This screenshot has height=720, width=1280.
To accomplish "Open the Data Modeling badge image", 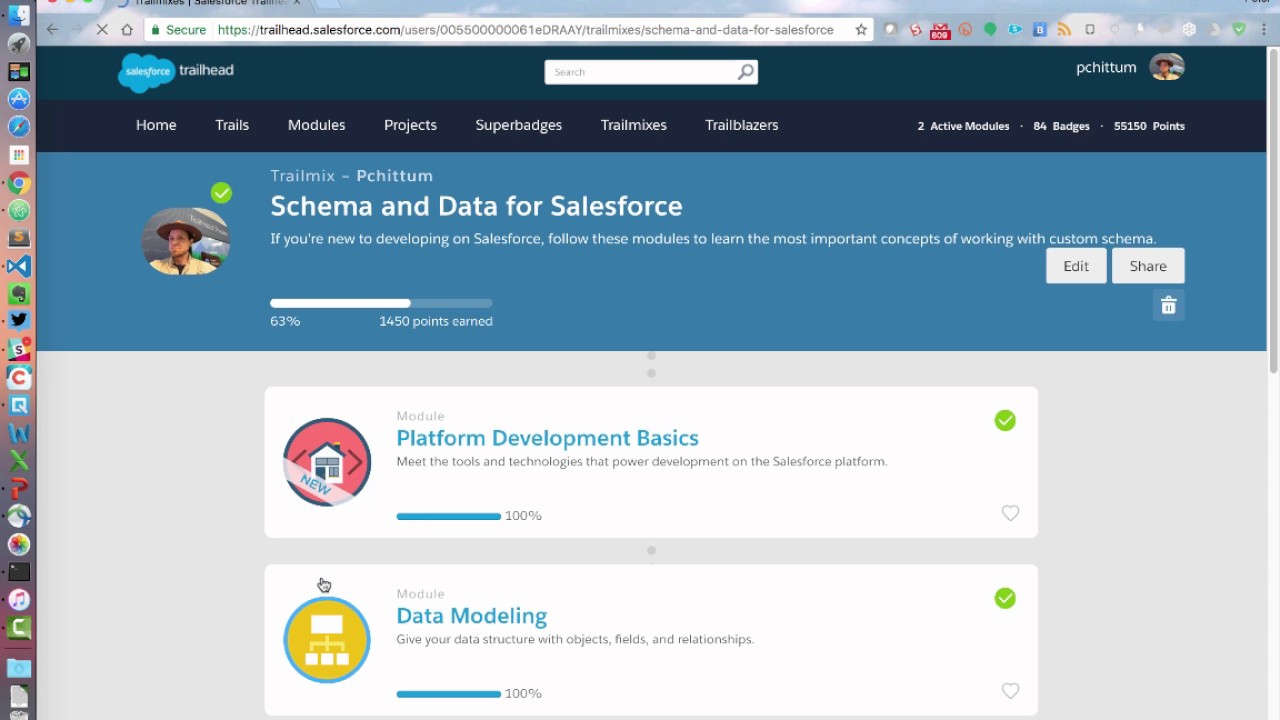I will pyautogui.click(x=327, y=640).
